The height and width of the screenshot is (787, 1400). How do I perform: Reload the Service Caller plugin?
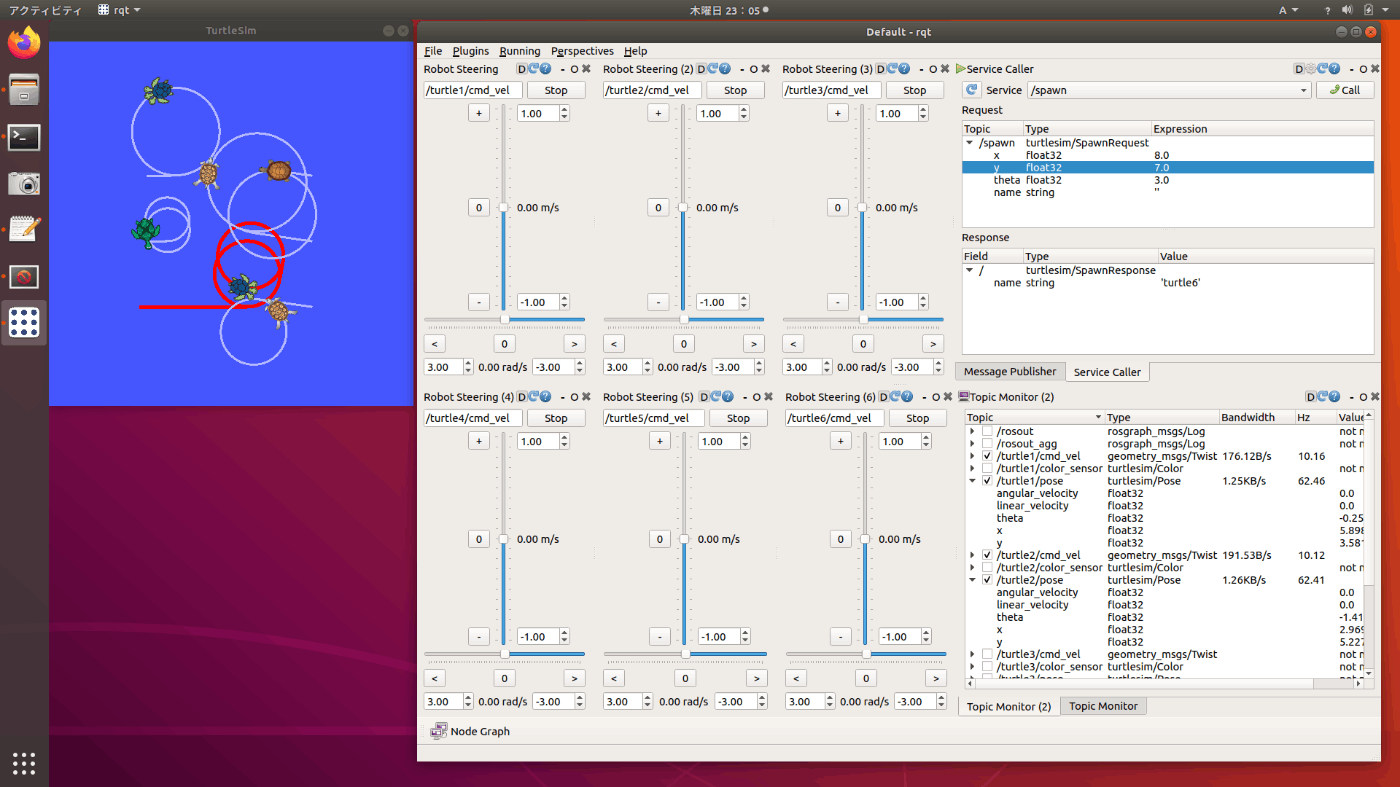1322,69
